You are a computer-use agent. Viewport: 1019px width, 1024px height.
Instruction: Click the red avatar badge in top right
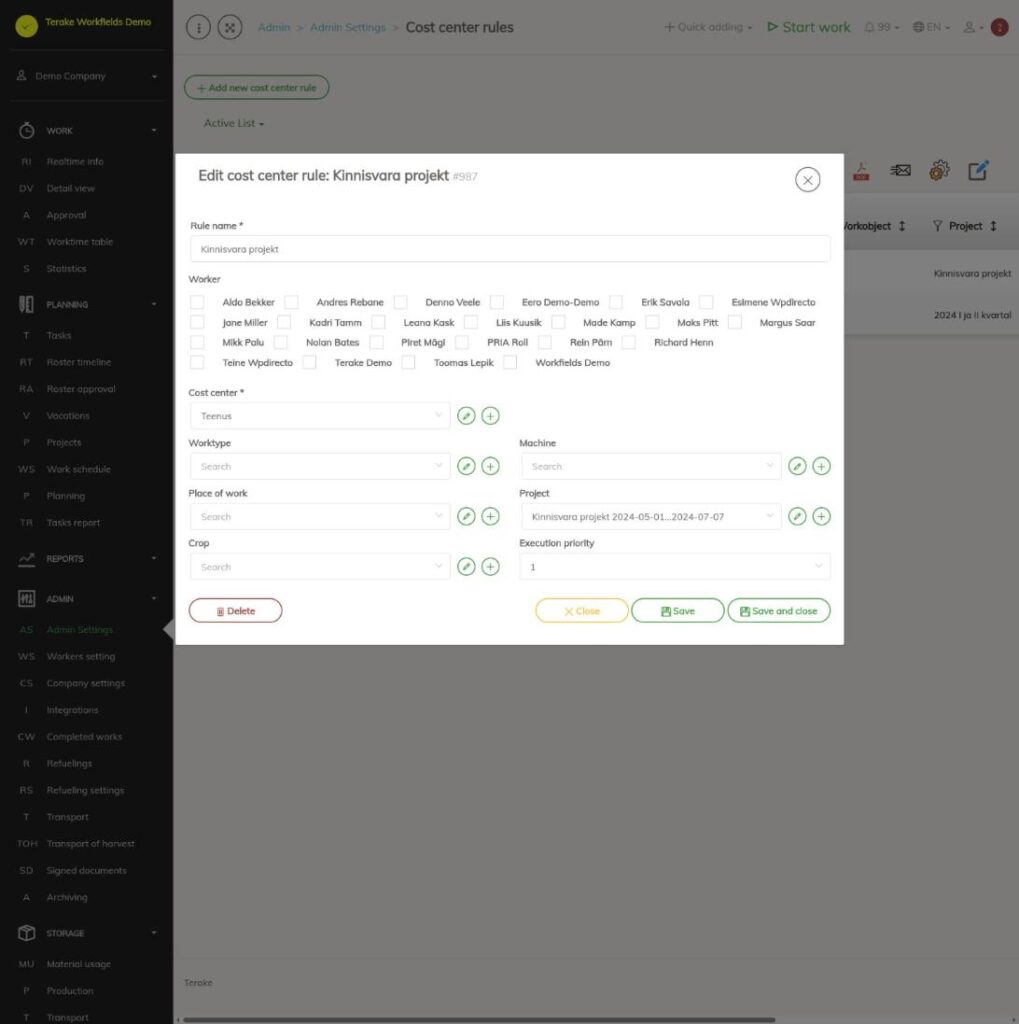(999, 27)
